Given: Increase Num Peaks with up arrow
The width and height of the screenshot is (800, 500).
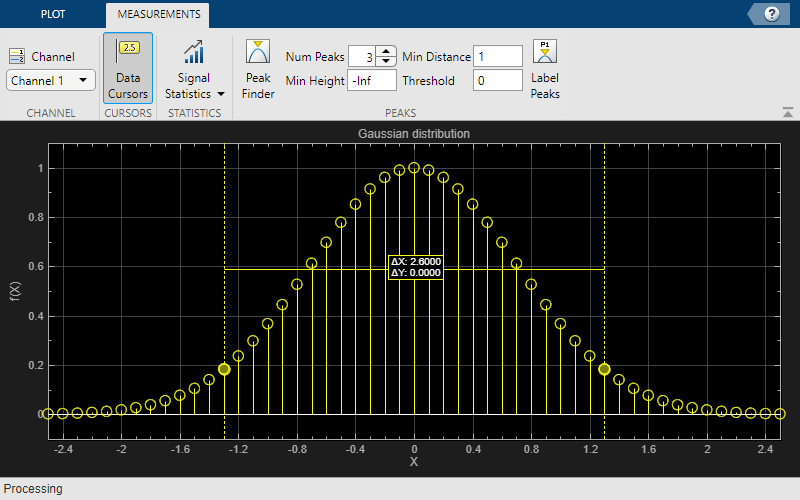Looking at the screenshot, I should coord(386,52).
